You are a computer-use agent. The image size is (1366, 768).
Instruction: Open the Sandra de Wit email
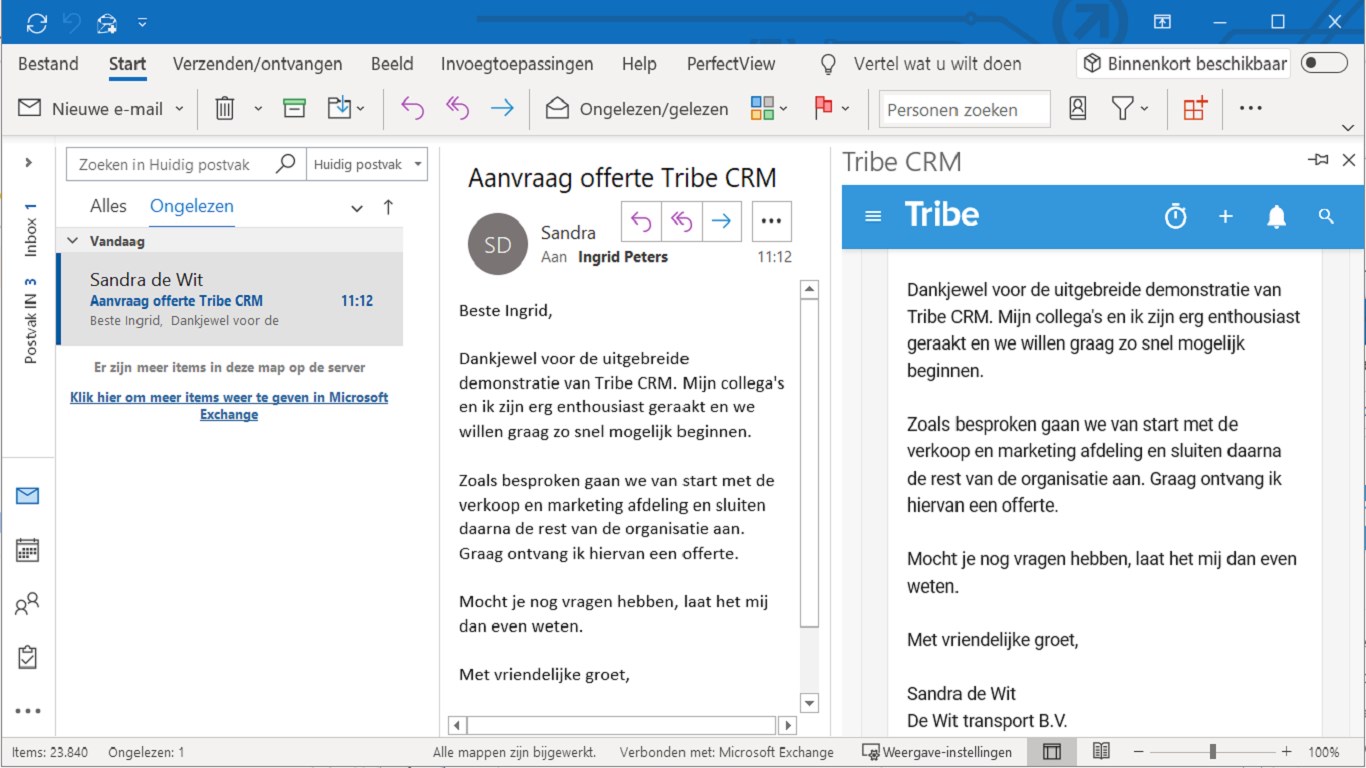(230, 299)
